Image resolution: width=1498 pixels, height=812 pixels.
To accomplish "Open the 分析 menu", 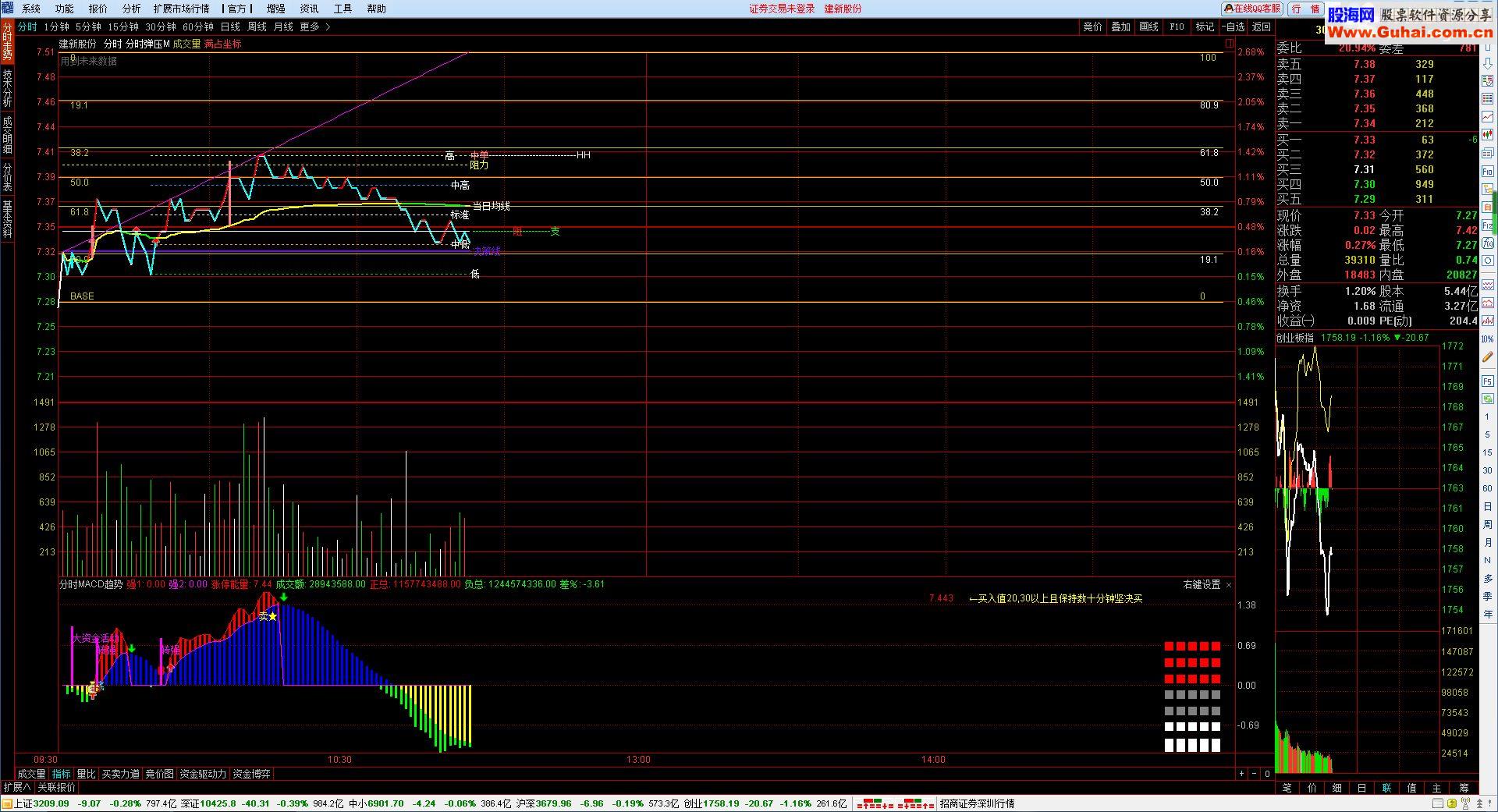I will coord(132,9).
